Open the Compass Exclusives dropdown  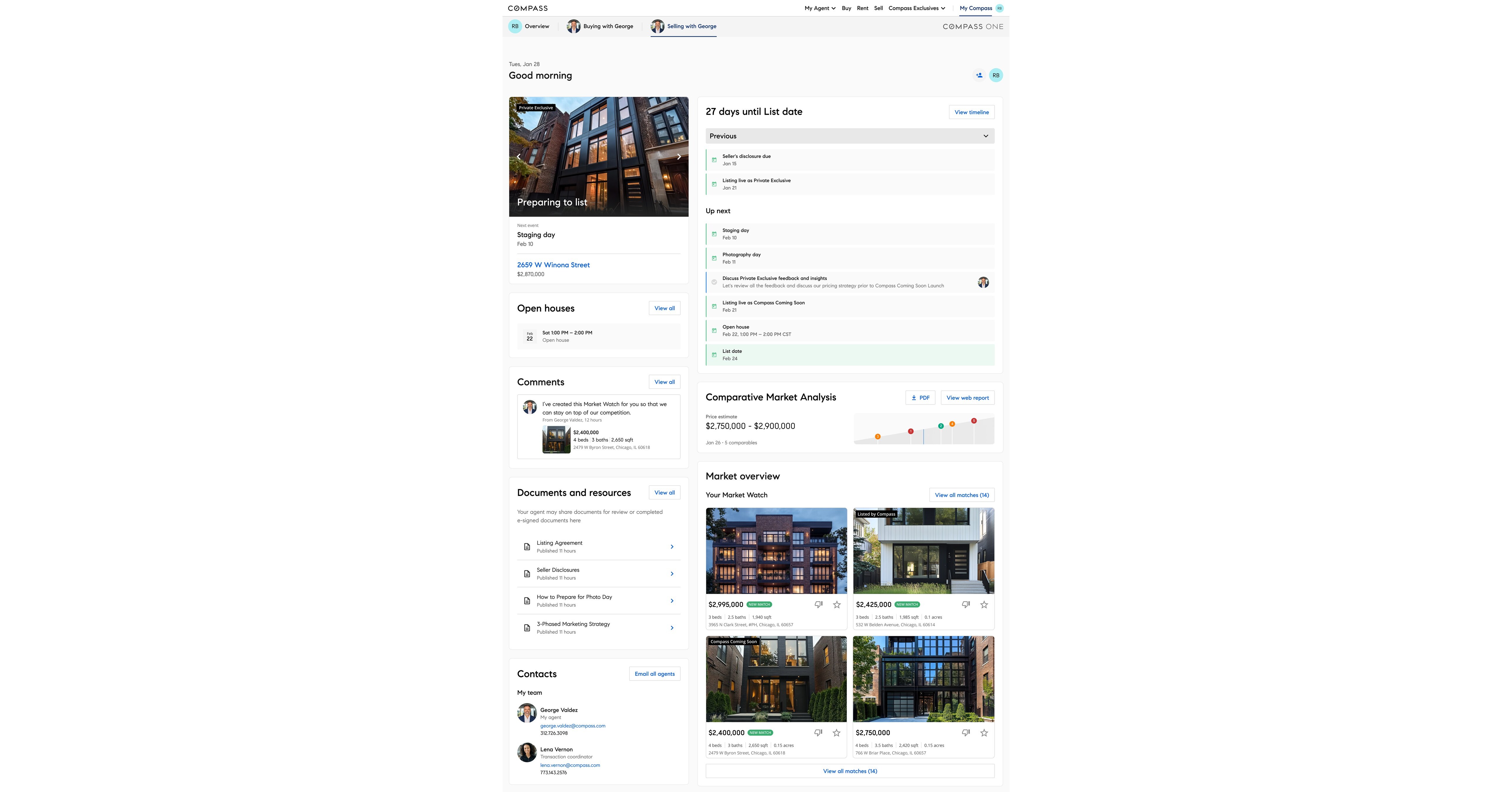point(916,8)
